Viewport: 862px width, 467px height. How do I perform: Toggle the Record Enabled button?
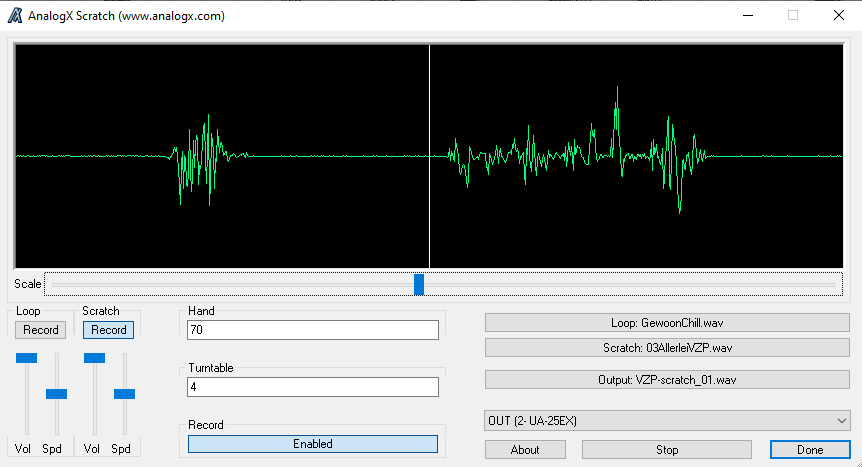312,444
